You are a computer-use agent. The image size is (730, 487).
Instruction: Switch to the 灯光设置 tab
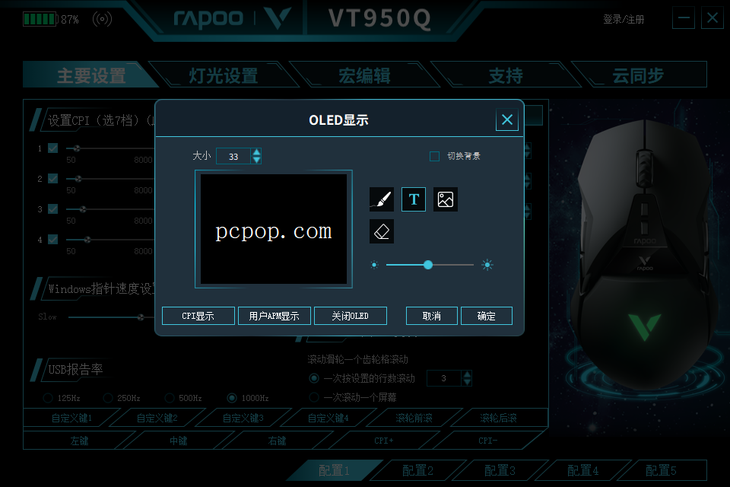223,75
